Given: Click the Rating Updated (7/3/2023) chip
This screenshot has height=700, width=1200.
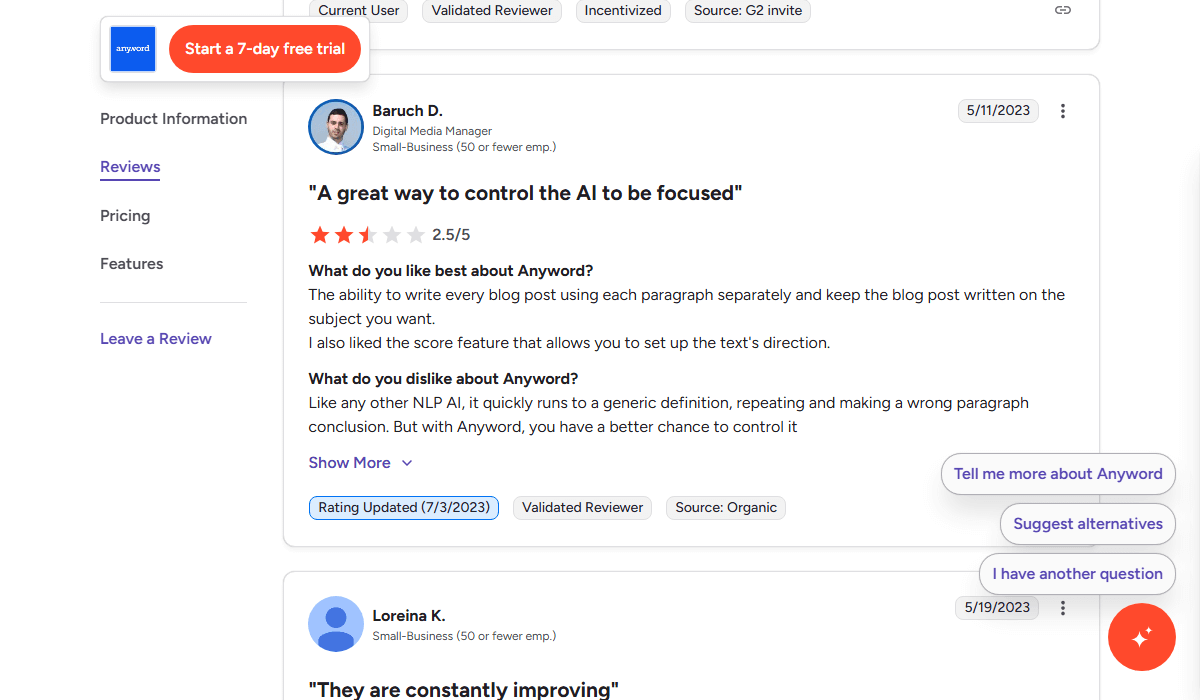Looking at the screenshot, I should coord(404,507).
